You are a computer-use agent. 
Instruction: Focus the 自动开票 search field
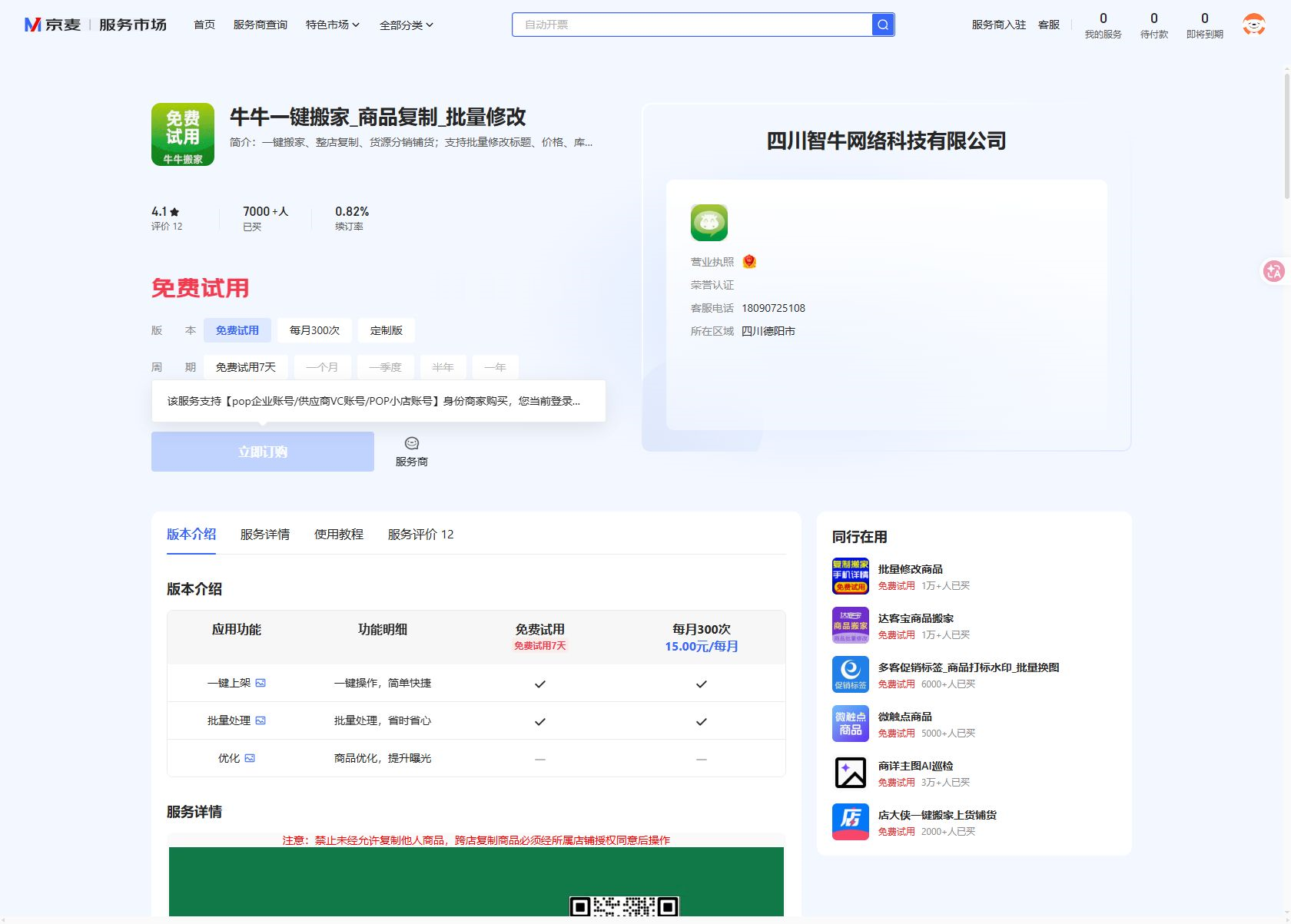[x=692, y=25]
